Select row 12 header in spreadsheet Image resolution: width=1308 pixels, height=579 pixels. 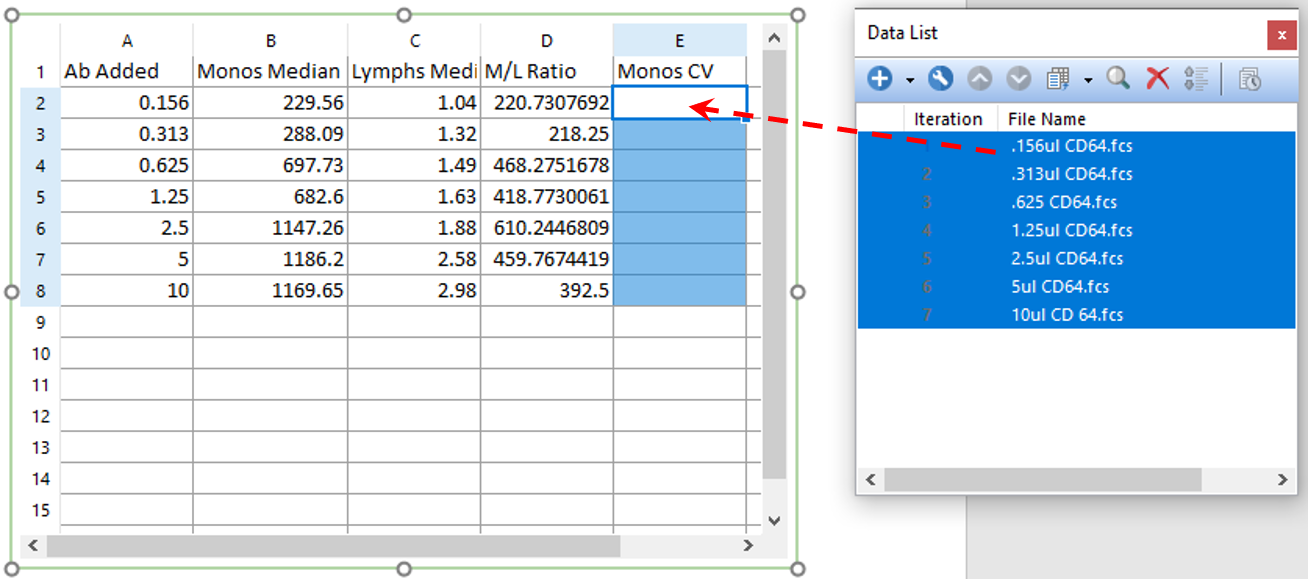pyautogui.click(x=41, y=416)
